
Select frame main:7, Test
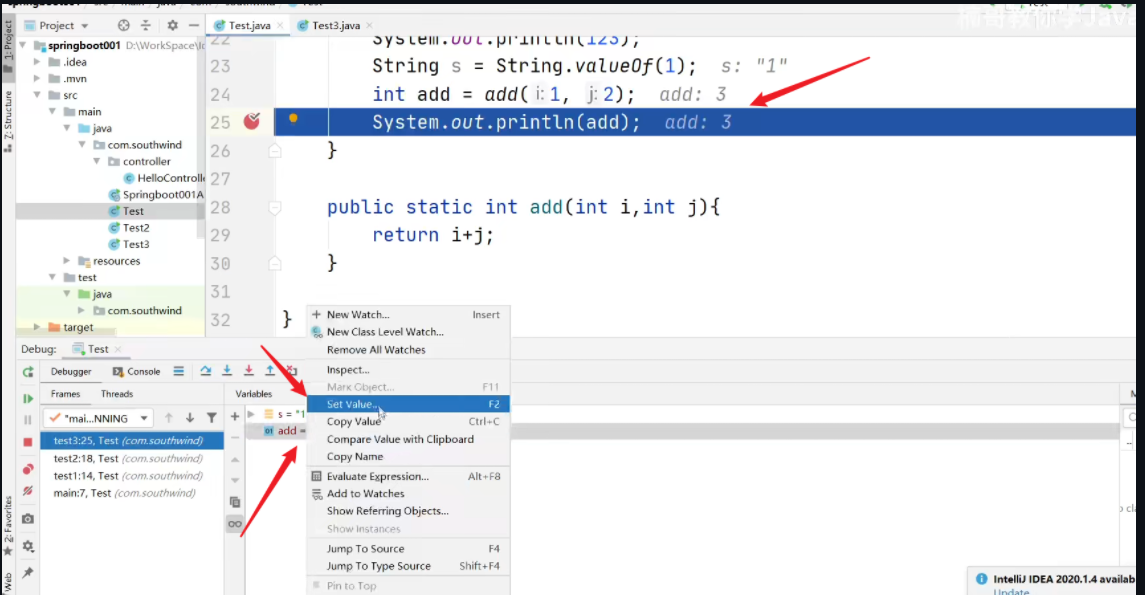131,493
